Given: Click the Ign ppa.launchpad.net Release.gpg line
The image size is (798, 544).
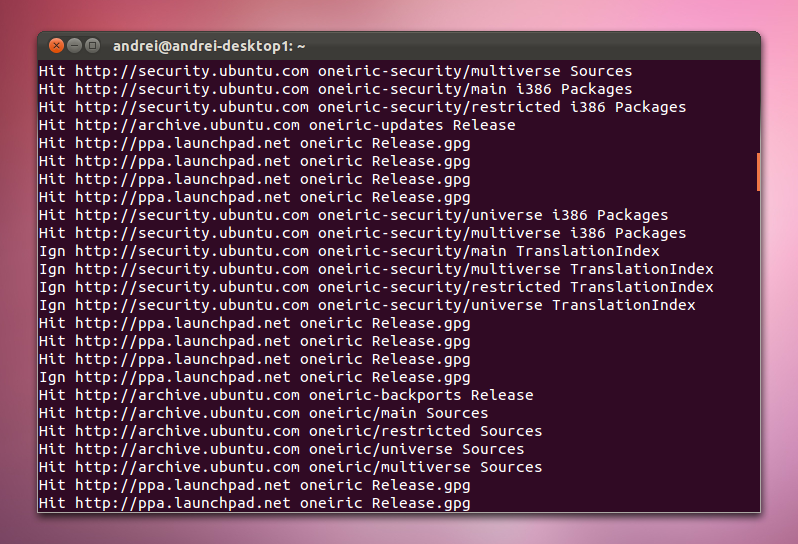Looking at the screenshot, I should point(254,377).
